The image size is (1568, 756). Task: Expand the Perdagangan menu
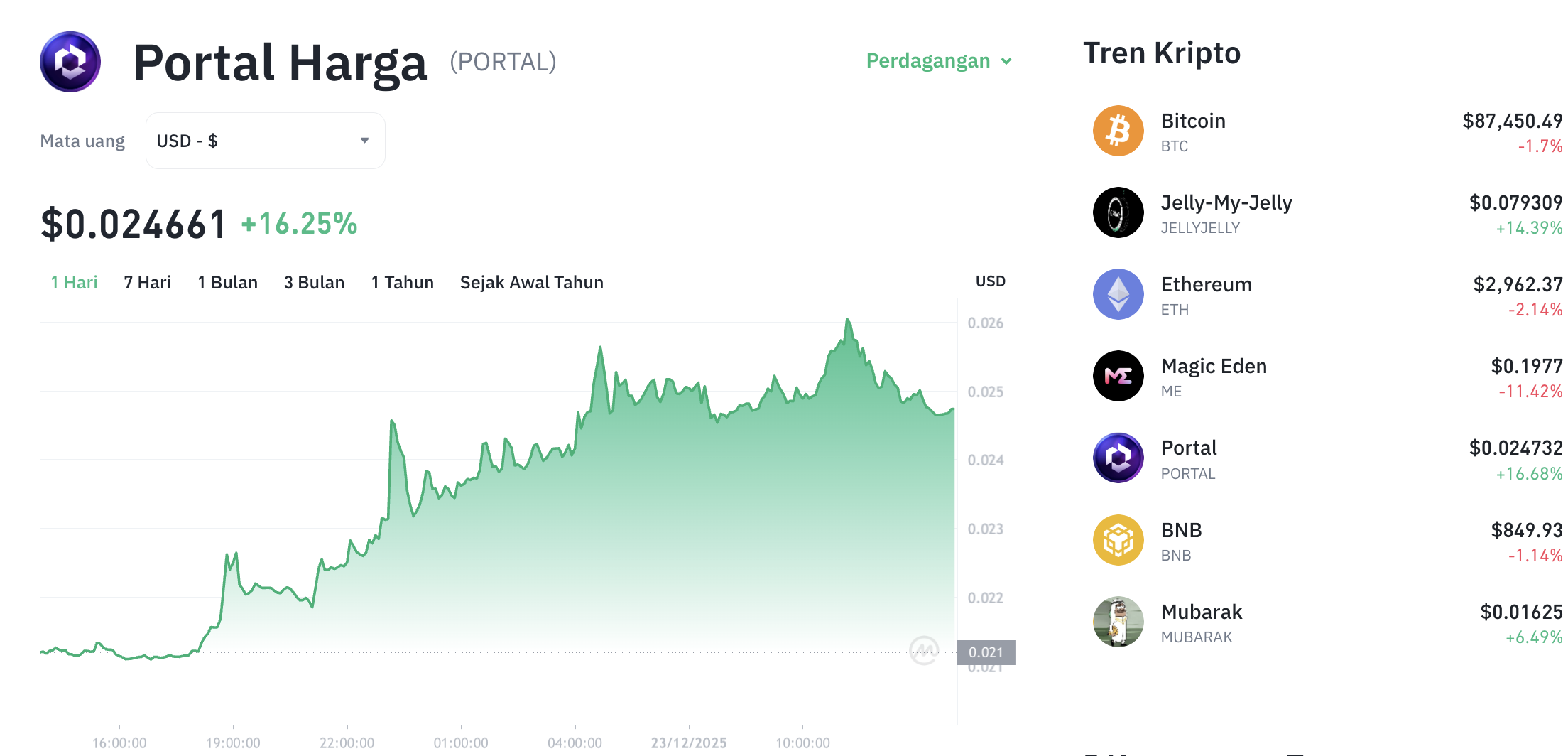(x=937, y=61)
